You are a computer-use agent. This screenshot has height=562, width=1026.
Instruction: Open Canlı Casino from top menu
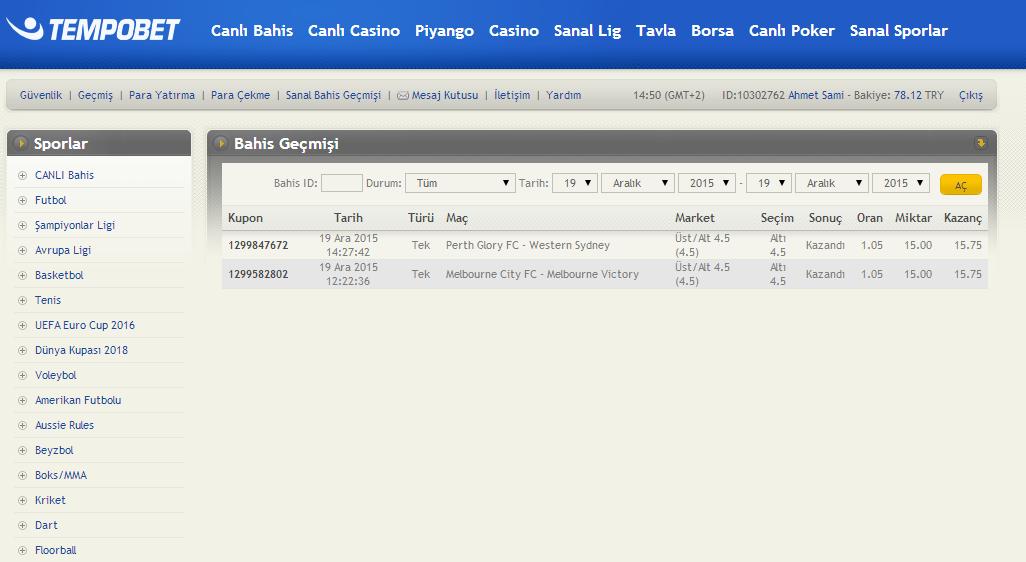[354, 31]
